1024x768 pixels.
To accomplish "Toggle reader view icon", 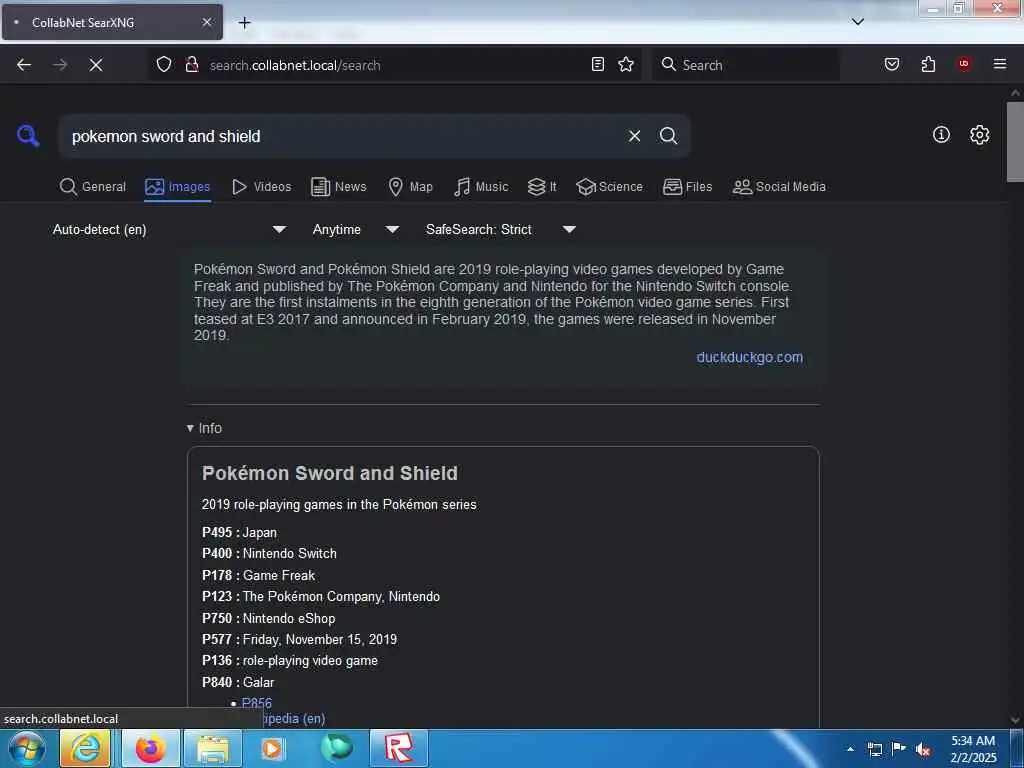I will click(598, 64).
